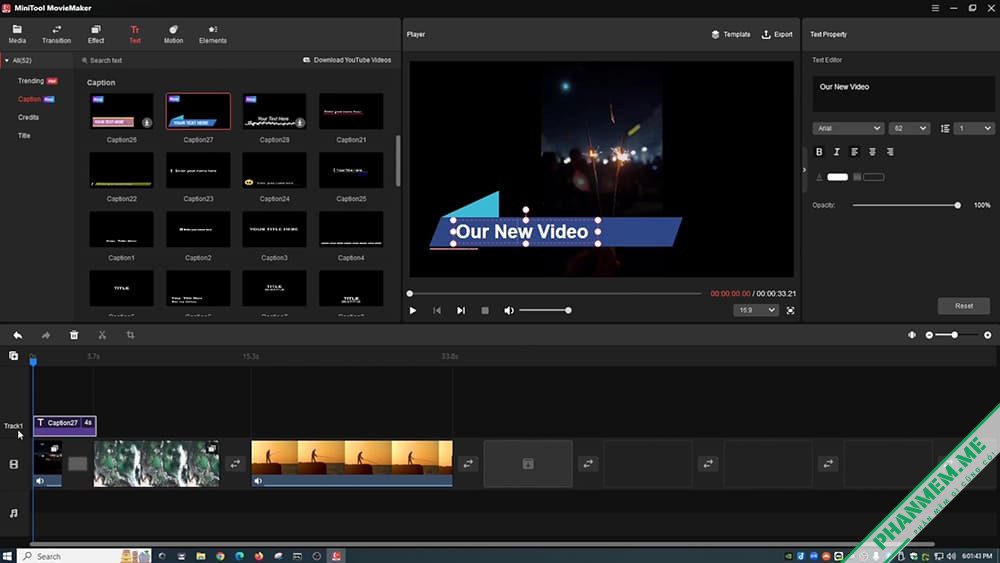This screenshot has height=563, width=1000.
Task: Open the Template button
Action: (731, 34)
